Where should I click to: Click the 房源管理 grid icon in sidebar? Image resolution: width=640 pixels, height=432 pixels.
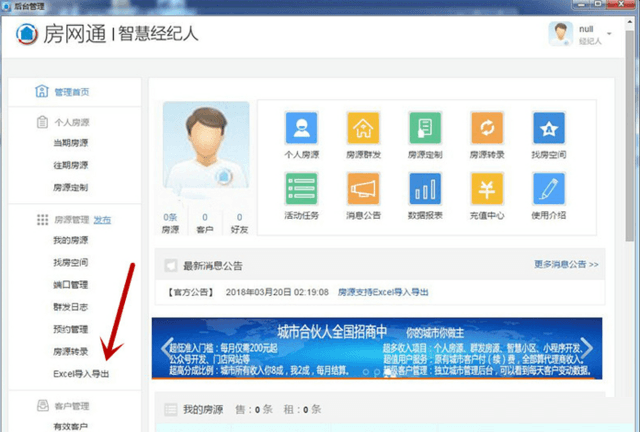42,220
